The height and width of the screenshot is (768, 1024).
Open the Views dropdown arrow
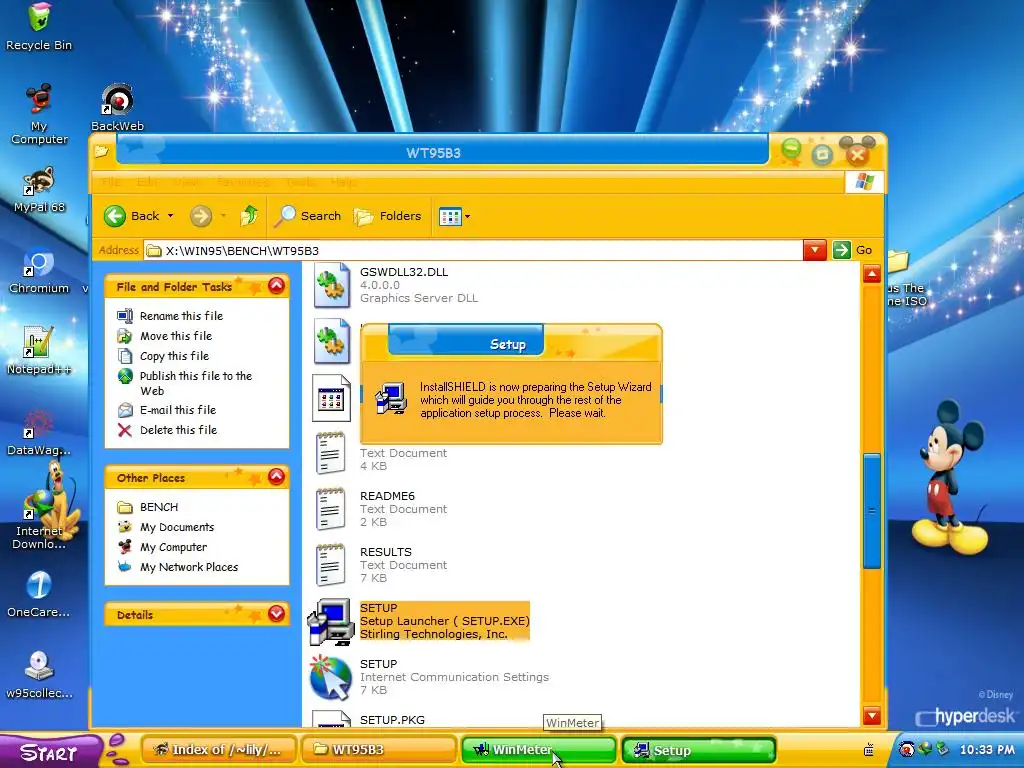468,216
